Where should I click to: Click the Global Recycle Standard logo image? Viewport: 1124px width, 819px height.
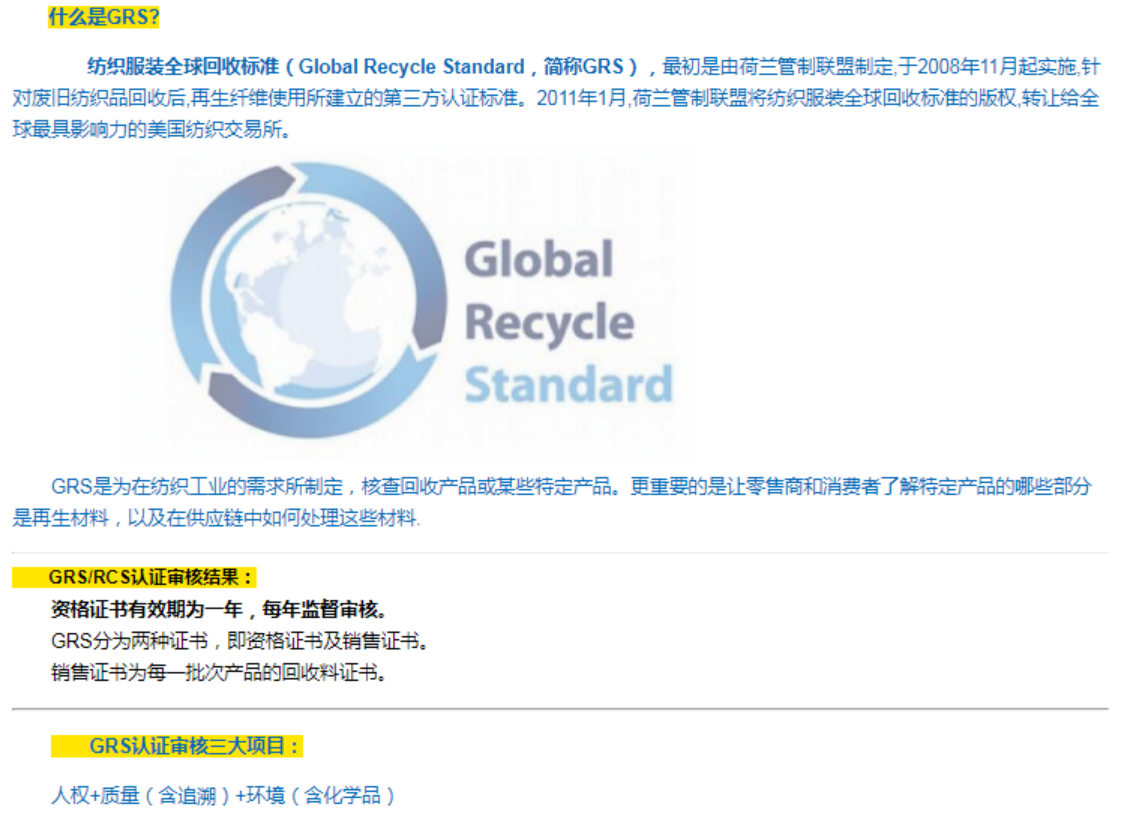424,302
